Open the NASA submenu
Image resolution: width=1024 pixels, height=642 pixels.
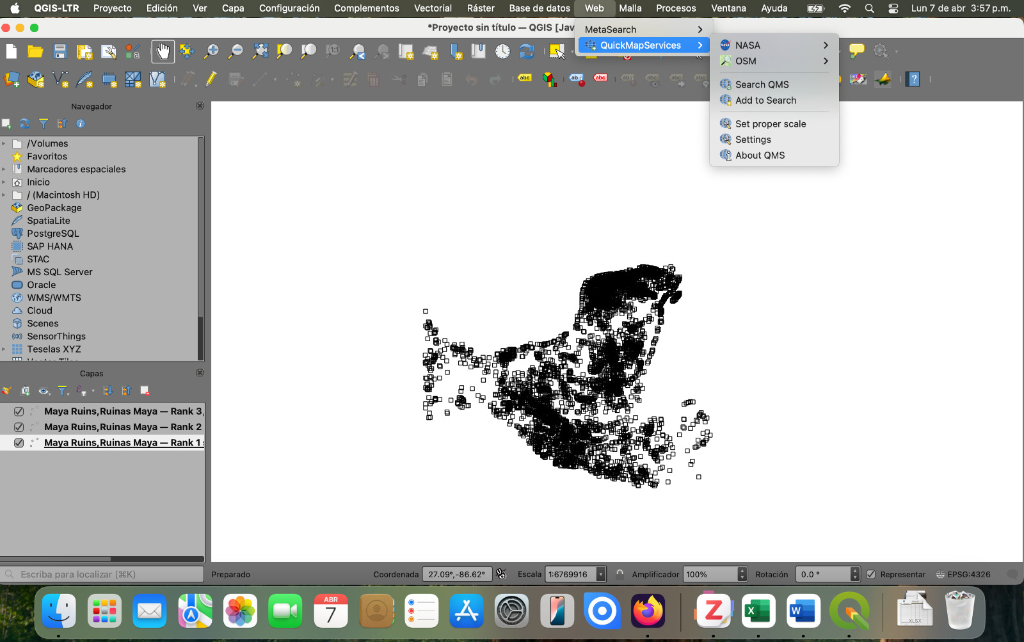[774, 45]
